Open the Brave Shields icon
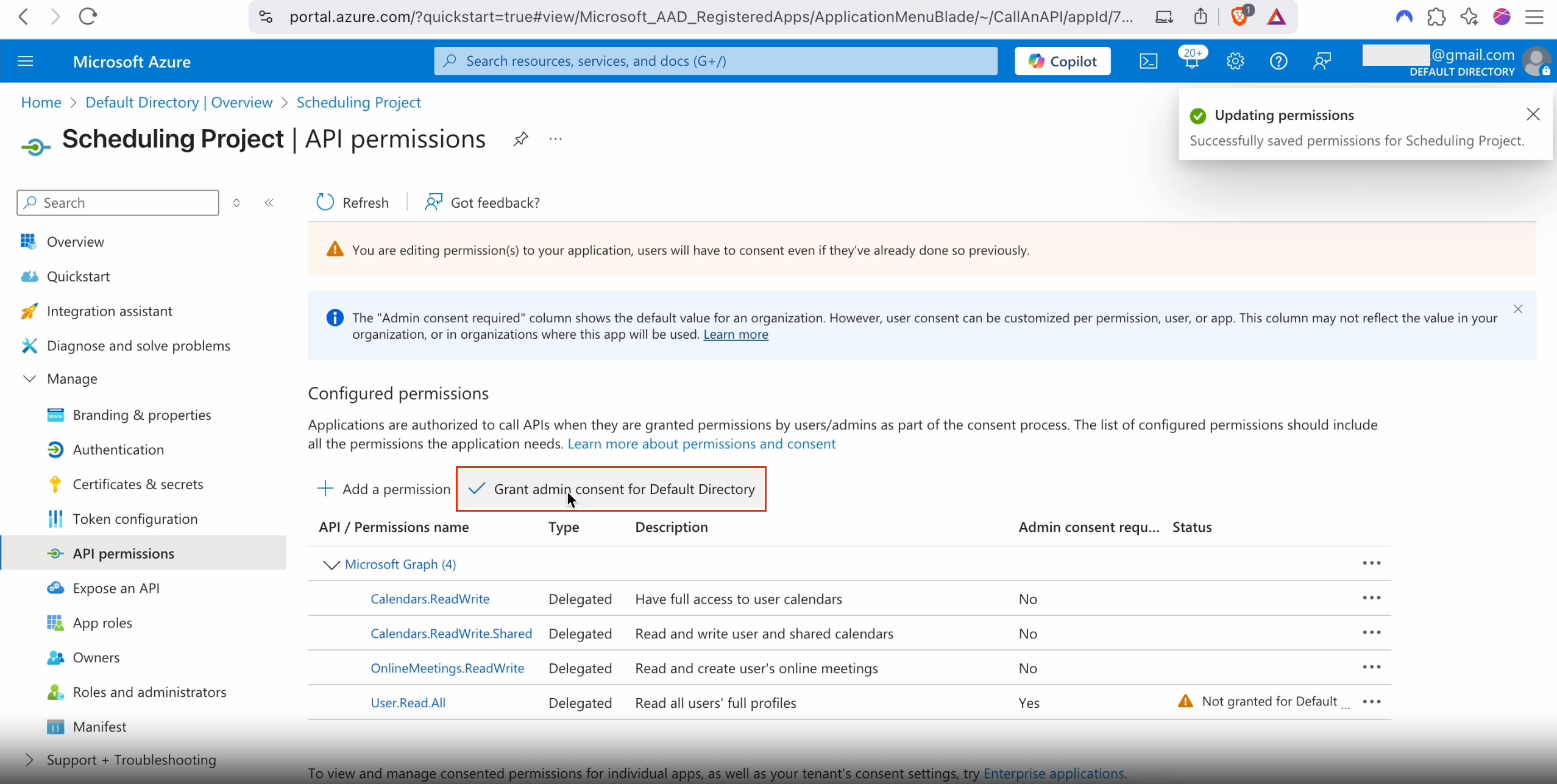Image resolution: width=1557 pixels, height=784 pixels. (1240, 15)
